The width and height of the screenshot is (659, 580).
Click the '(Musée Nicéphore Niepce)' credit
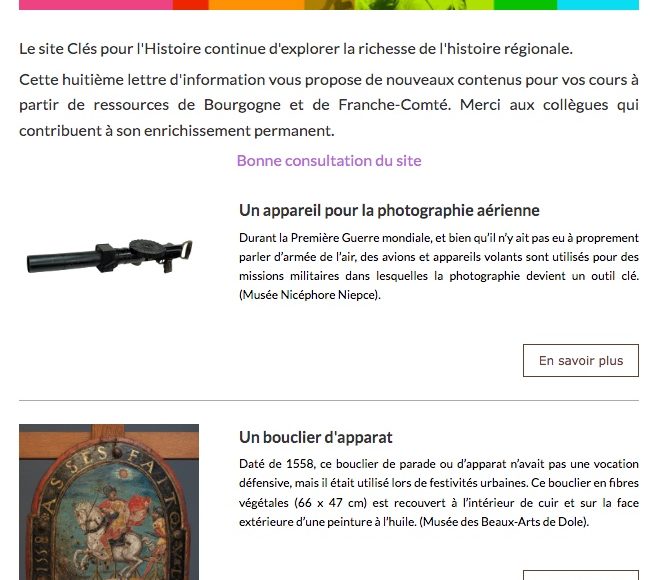click(310, 295)
